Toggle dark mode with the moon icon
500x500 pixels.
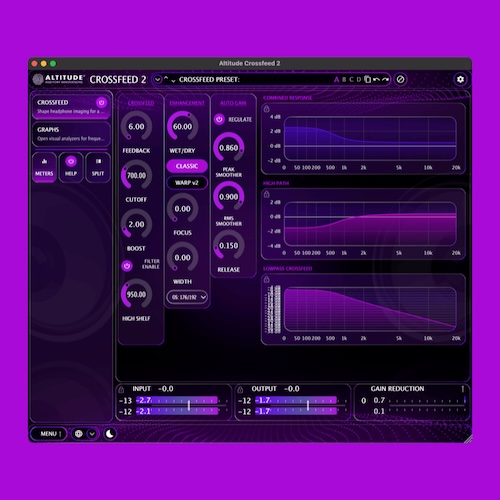[110, 434]
